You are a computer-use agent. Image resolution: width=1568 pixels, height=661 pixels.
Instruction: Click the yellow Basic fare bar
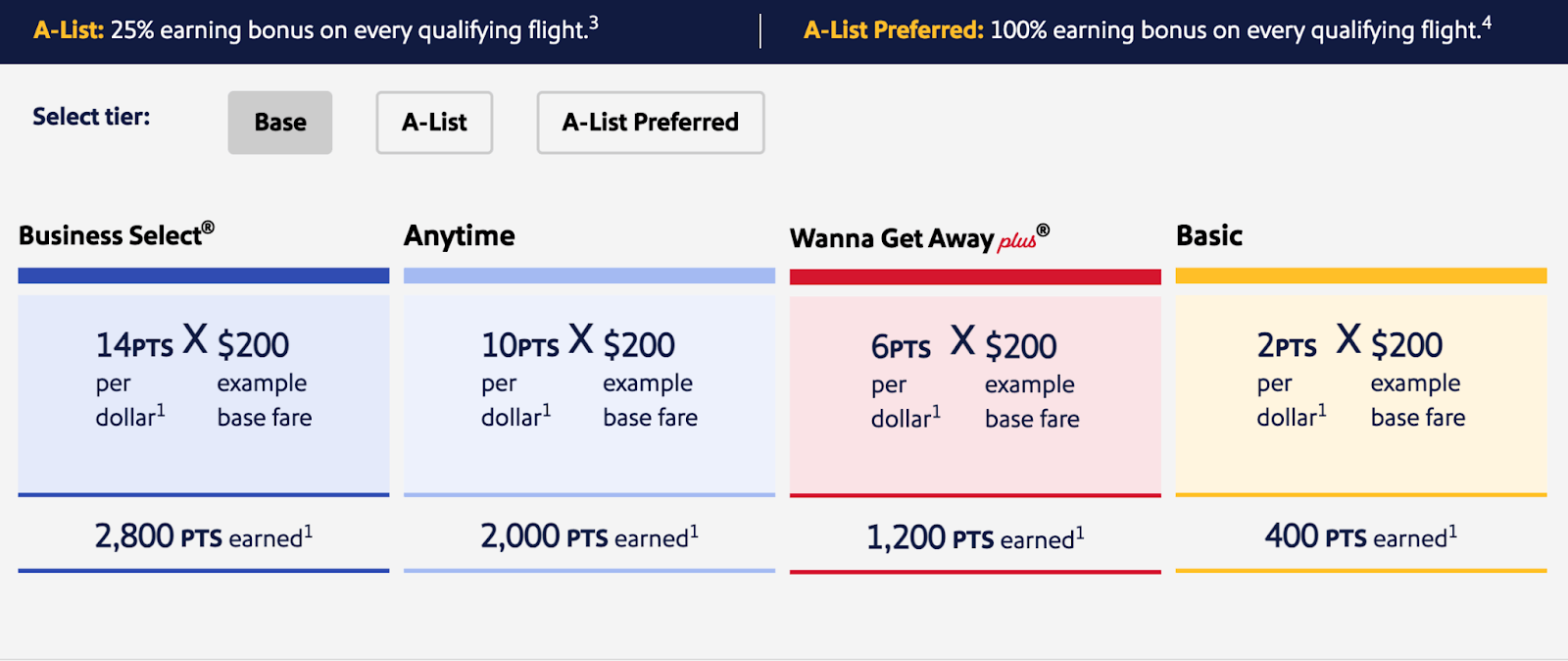1361,276
